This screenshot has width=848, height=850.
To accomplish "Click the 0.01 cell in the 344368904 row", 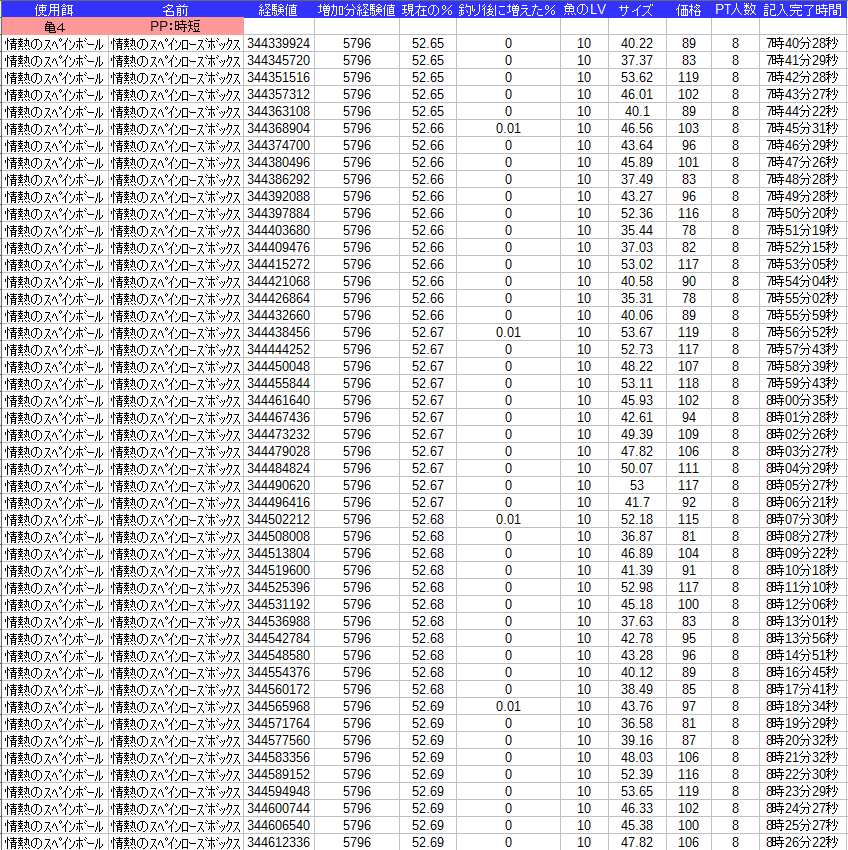I will (508, 128).
